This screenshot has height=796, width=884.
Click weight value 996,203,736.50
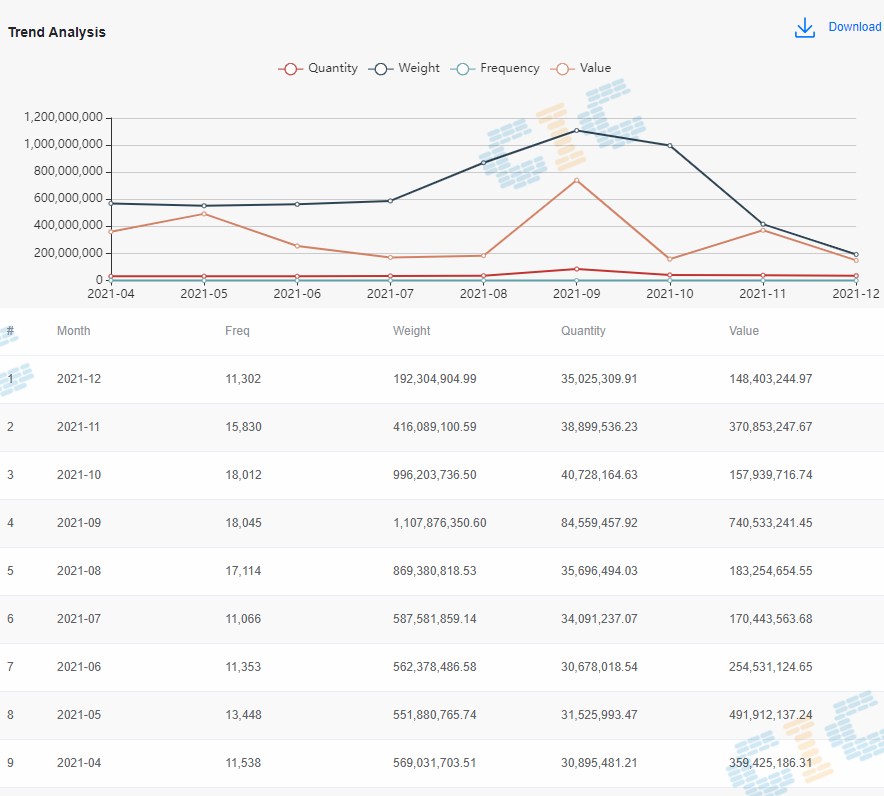[435, 475]
